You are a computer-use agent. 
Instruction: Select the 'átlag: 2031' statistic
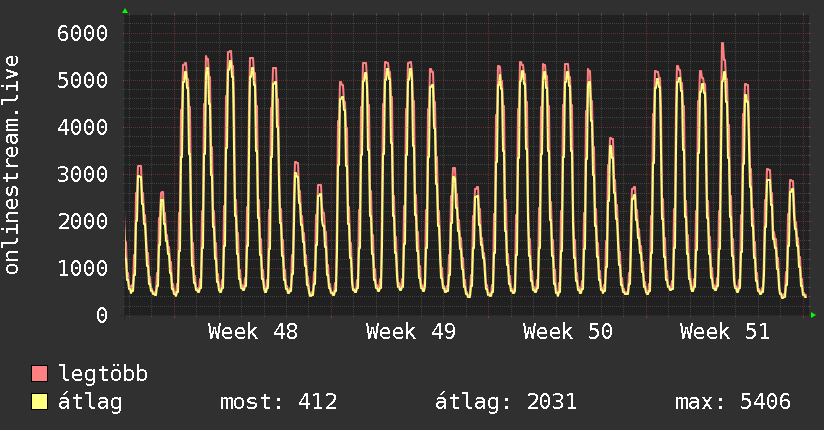pyautogui.click(x=506, y=402)
